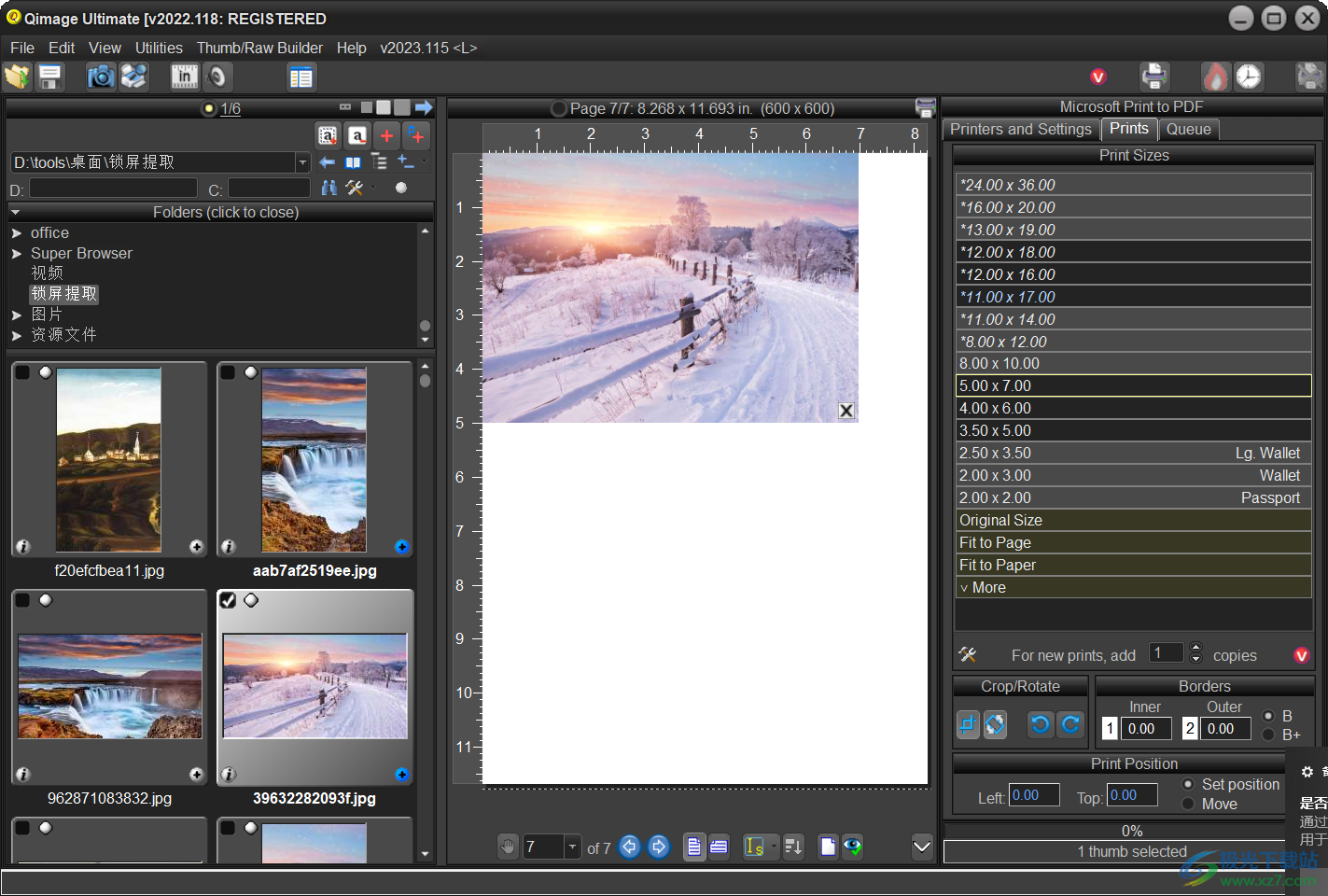Screen dimensions: 1328x896
Task: Click the hand pan tool below preview
Action: coord(508,847)
